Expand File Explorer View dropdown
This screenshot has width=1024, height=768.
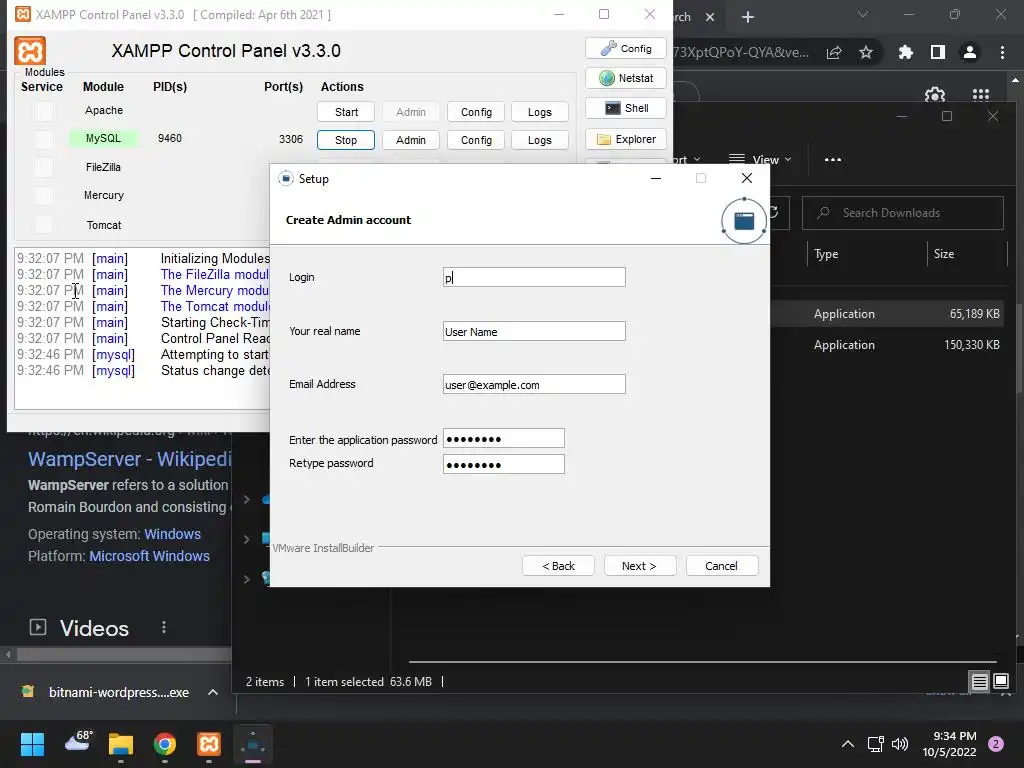(760, 159)
